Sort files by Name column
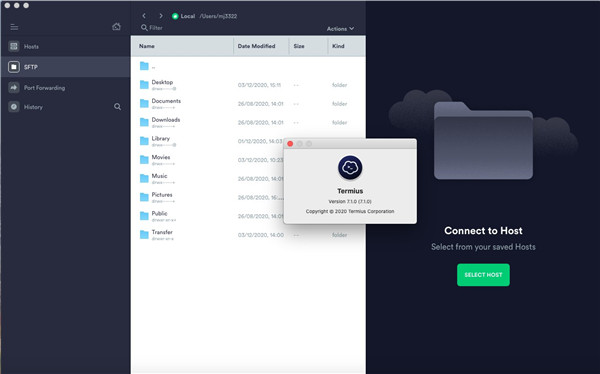Image resolution: width=600 pixels, height=374 pixels. (x=183, y=46)
